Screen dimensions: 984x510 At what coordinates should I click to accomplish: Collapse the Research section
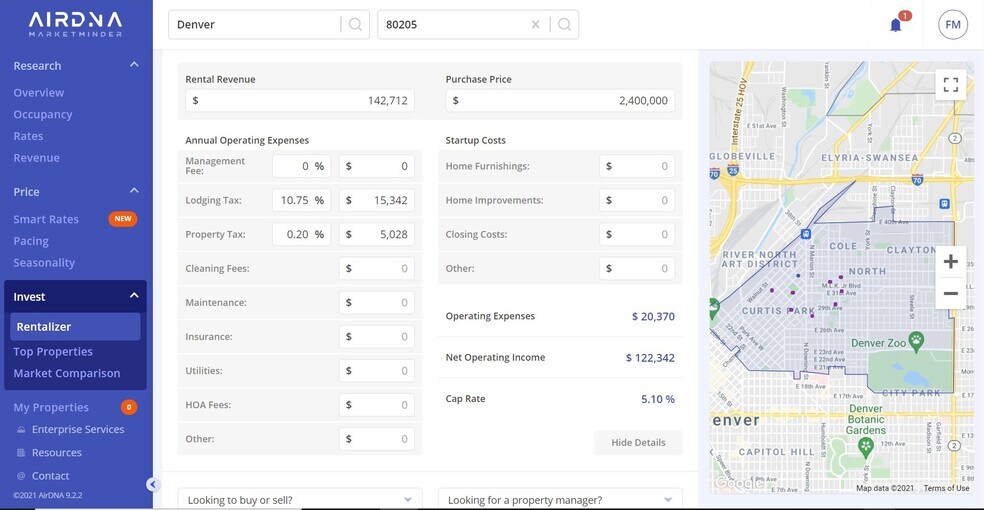134,66
